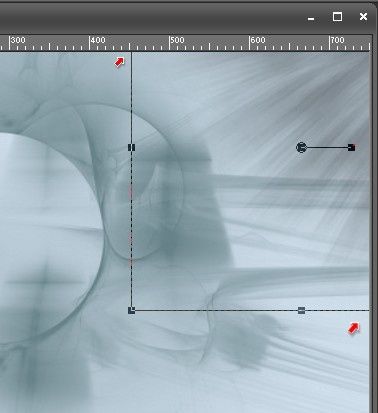
Task: Click the 500 mark on the horizontal ruler
Action: pos(177,40)
